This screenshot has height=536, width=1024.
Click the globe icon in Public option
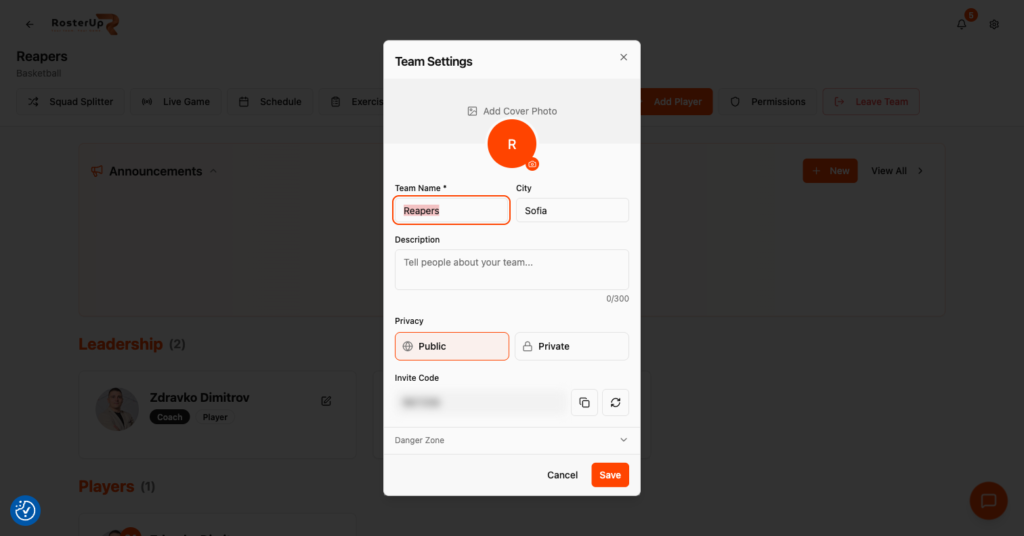[x=408, y=346]
